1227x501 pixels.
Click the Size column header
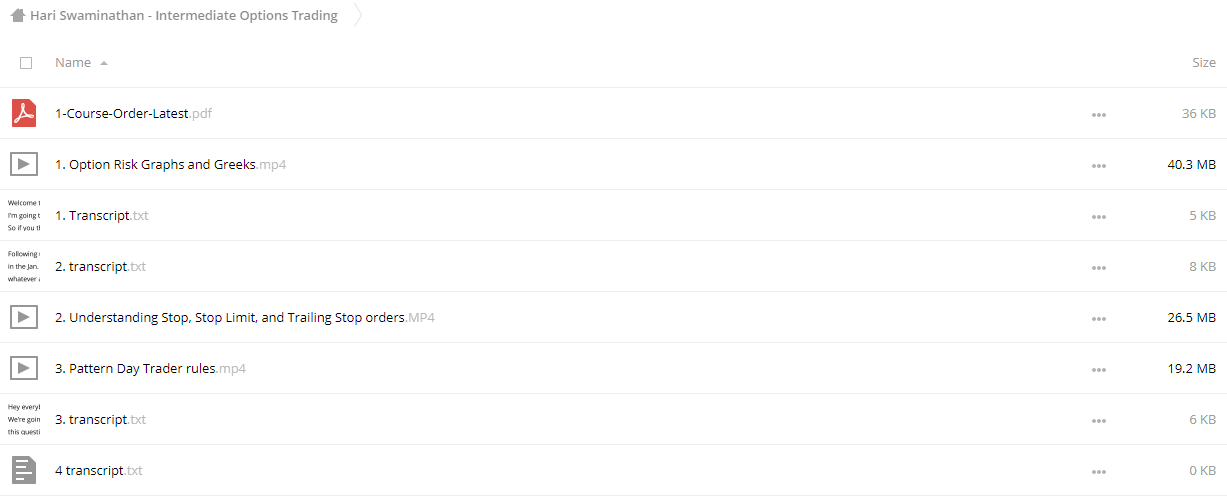(1204, 62)
